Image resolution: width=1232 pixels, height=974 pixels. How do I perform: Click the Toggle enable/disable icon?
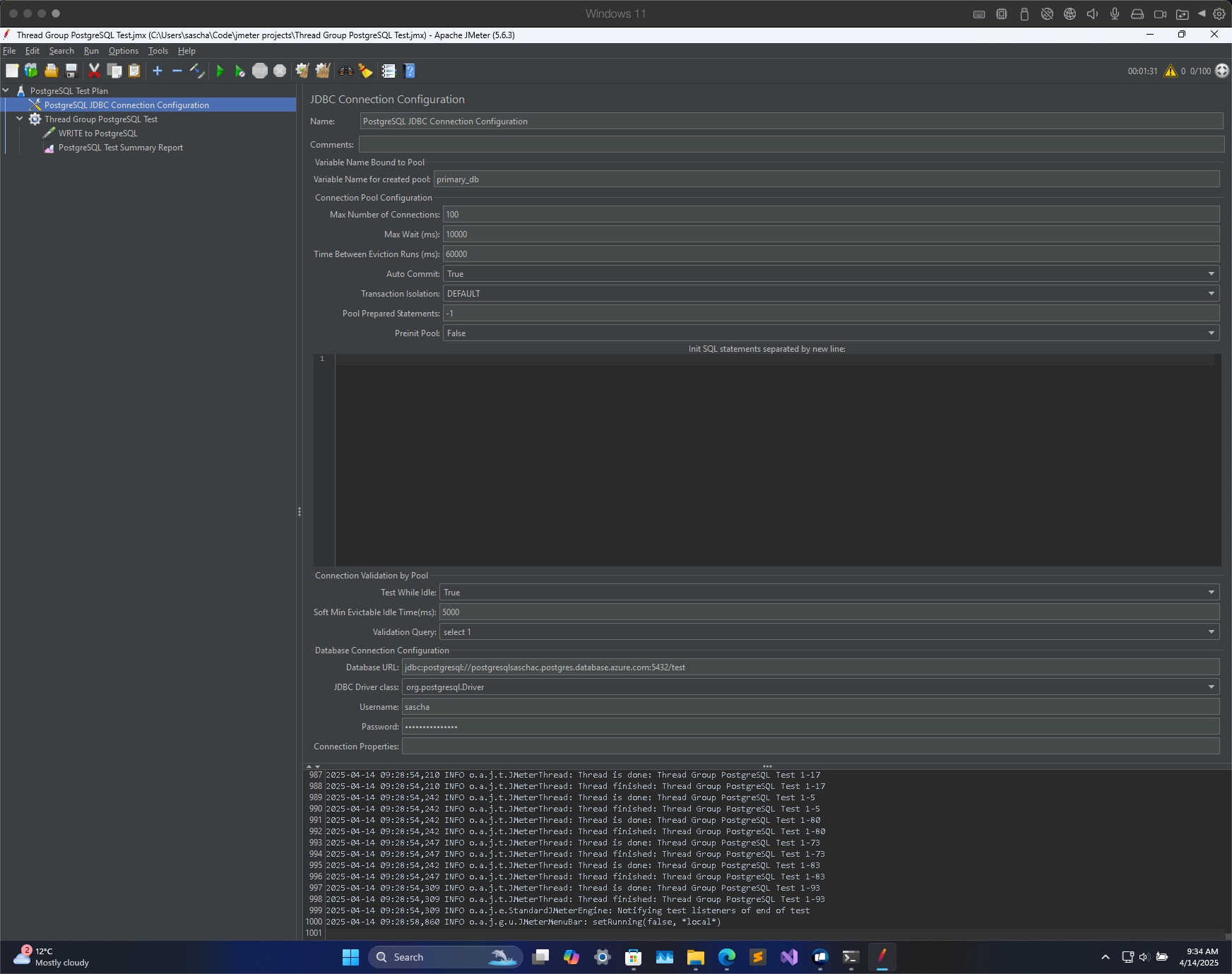197,71
